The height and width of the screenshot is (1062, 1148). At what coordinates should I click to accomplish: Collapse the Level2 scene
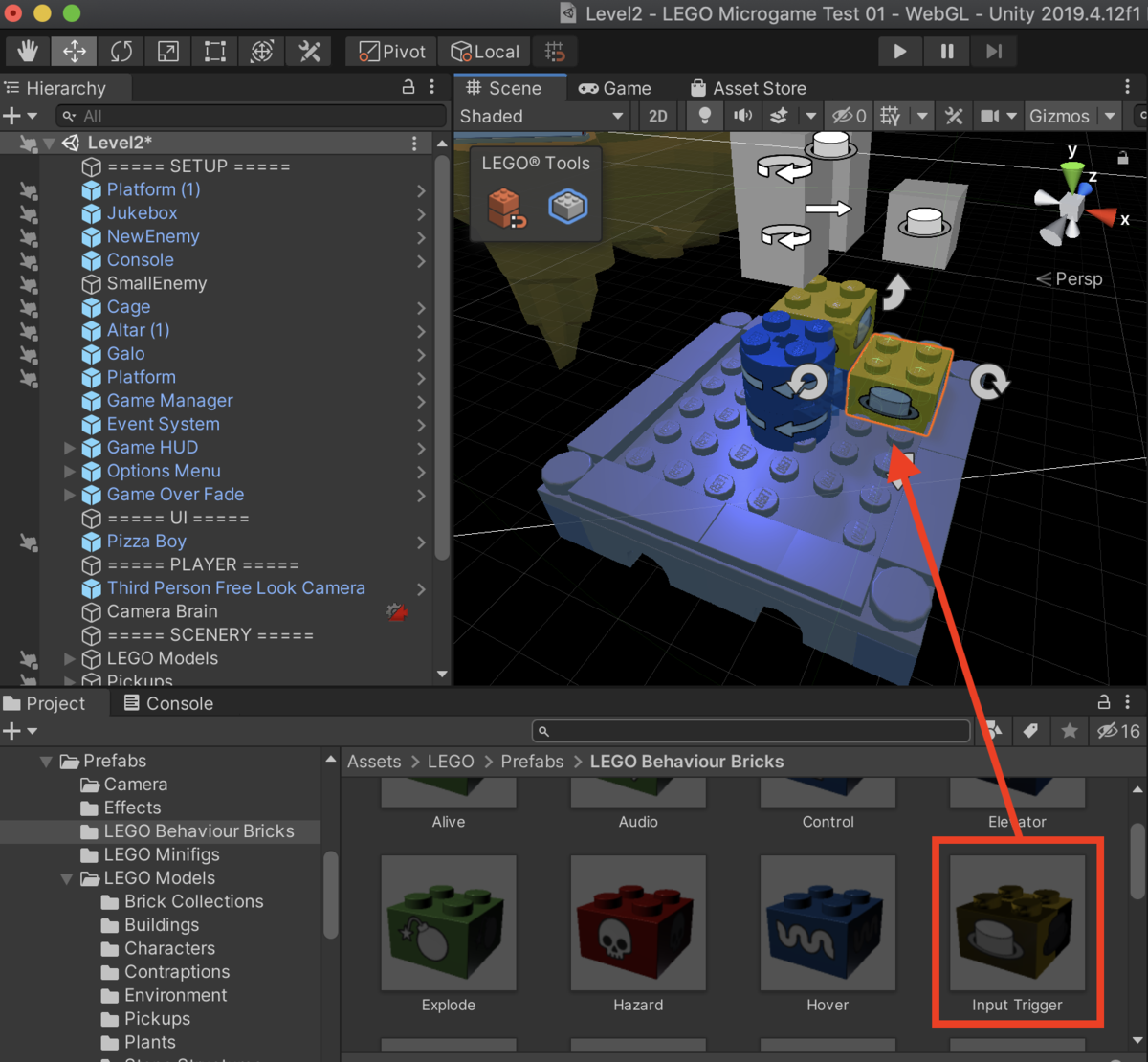pos(48,143)
